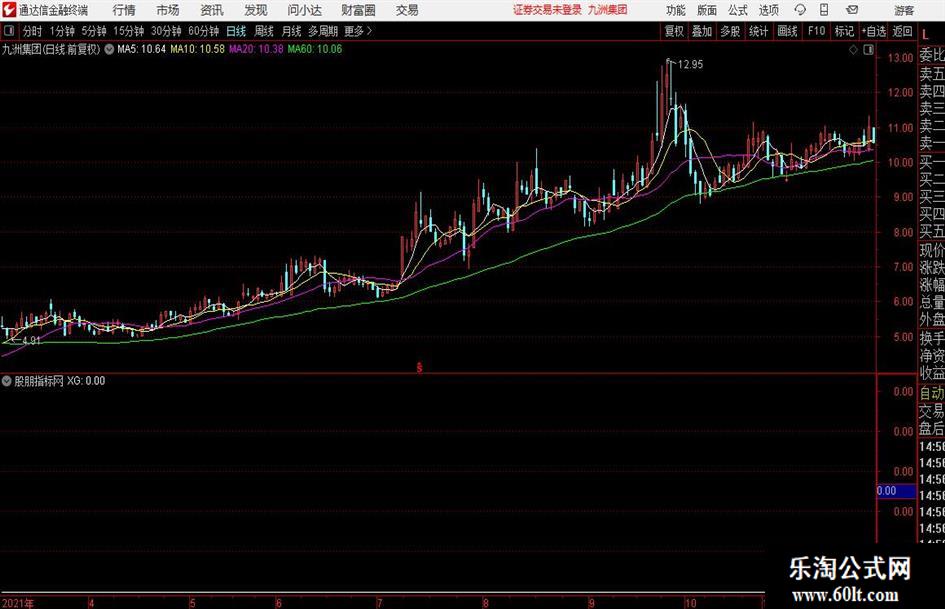Click the XG: 0.00 indicator value
This screenshot has width=945, height=609.
86,381
